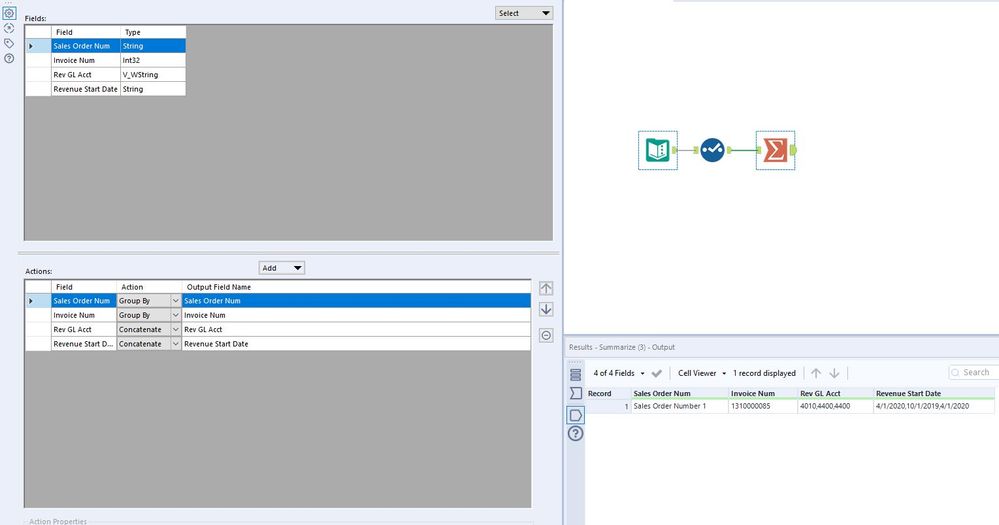Go to previous record with up arrow
999x525 pixels.
[x=816, y=373]
